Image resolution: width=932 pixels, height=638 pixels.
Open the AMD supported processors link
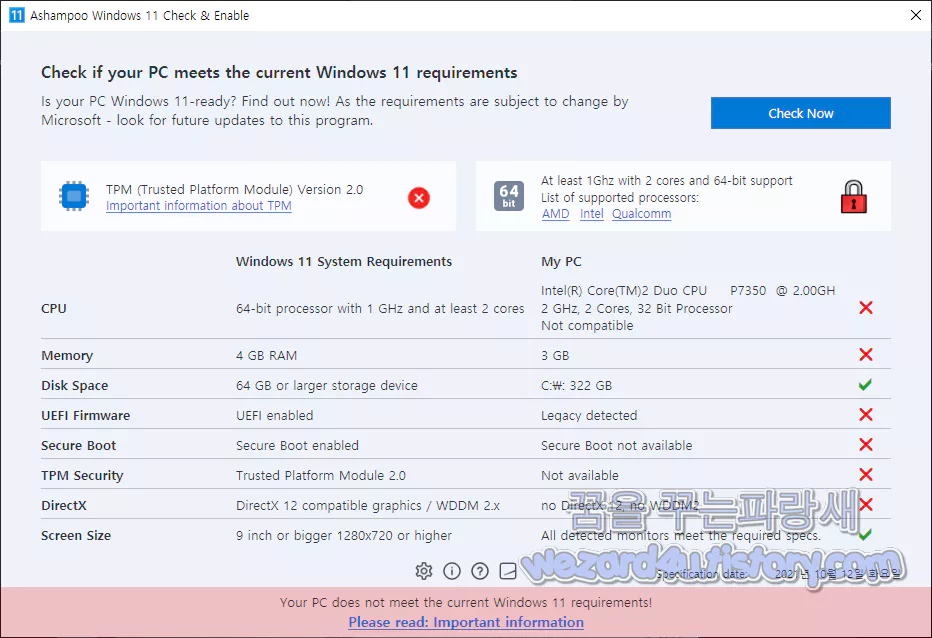click(555, 213)
